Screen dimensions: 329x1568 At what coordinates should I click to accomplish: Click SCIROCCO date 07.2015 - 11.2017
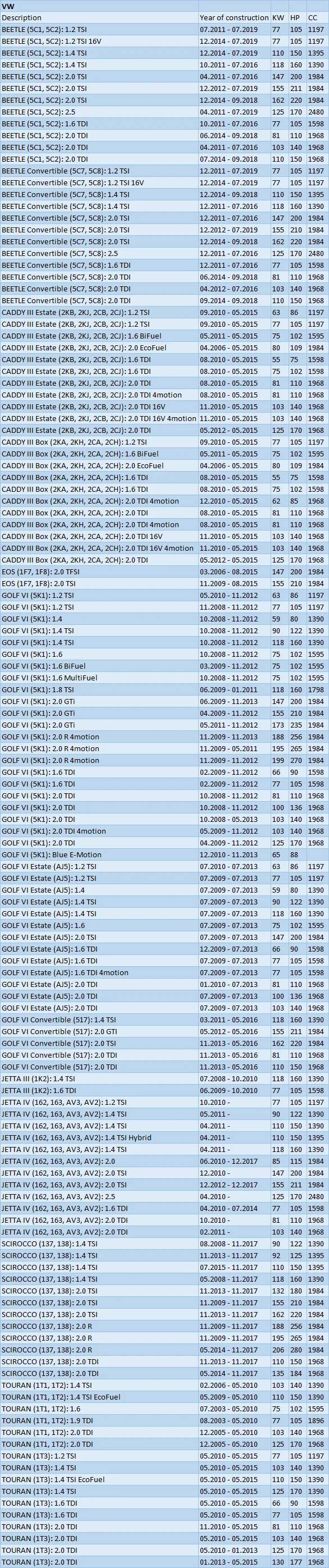[229, 1267]
